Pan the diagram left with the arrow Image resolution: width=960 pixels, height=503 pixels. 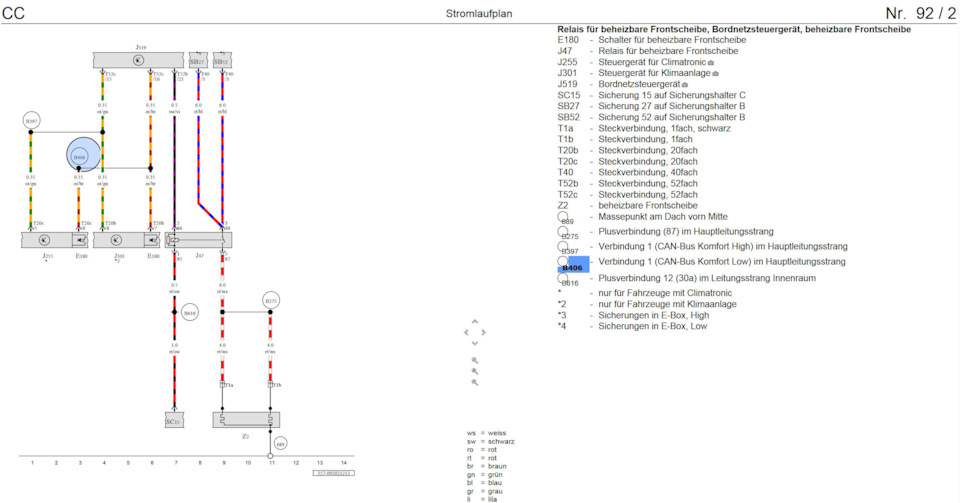pos(466,332)
